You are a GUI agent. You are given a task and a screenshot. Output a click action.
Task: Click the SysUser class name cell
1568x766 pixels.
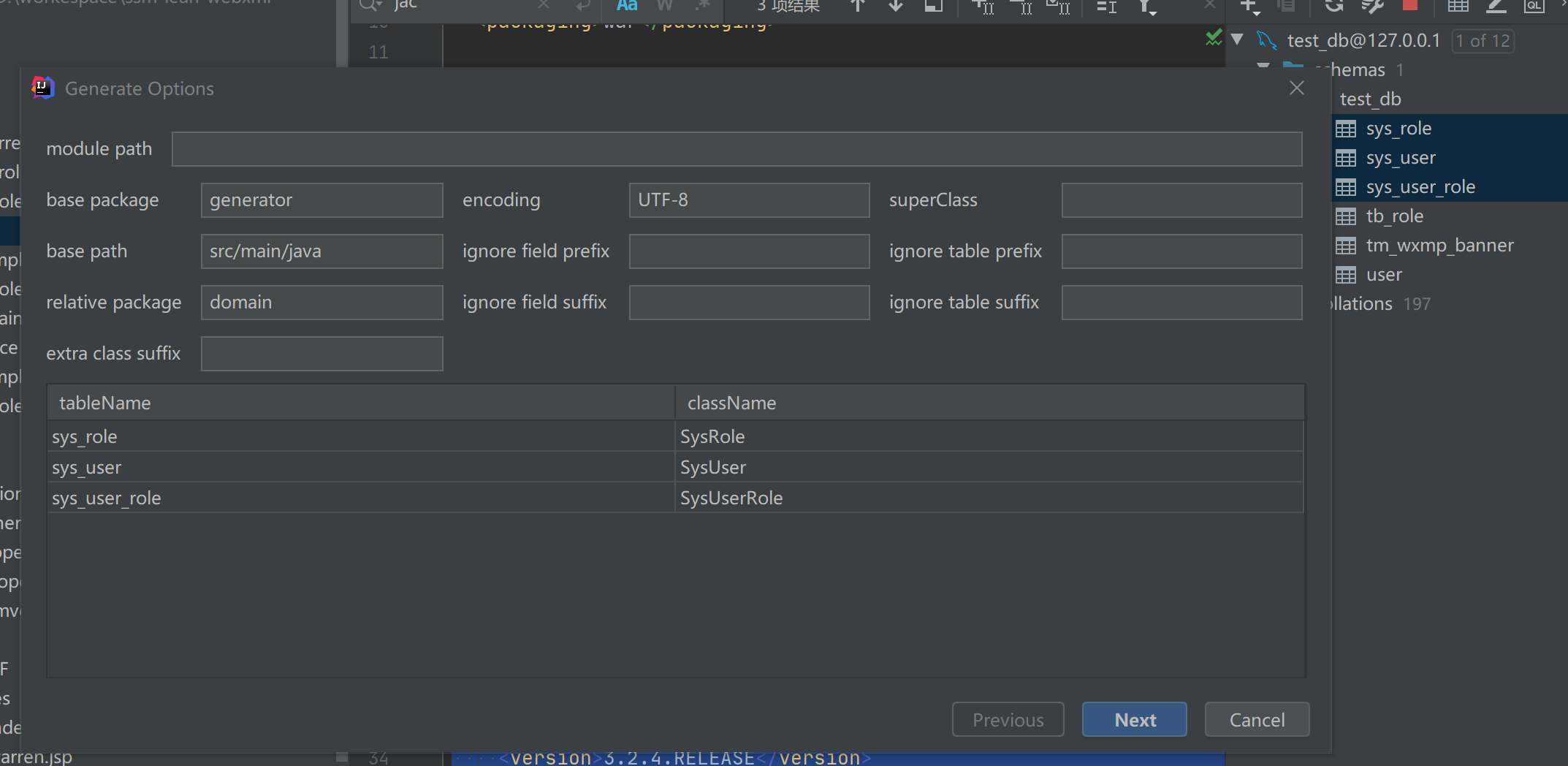(x=989, y=467)
